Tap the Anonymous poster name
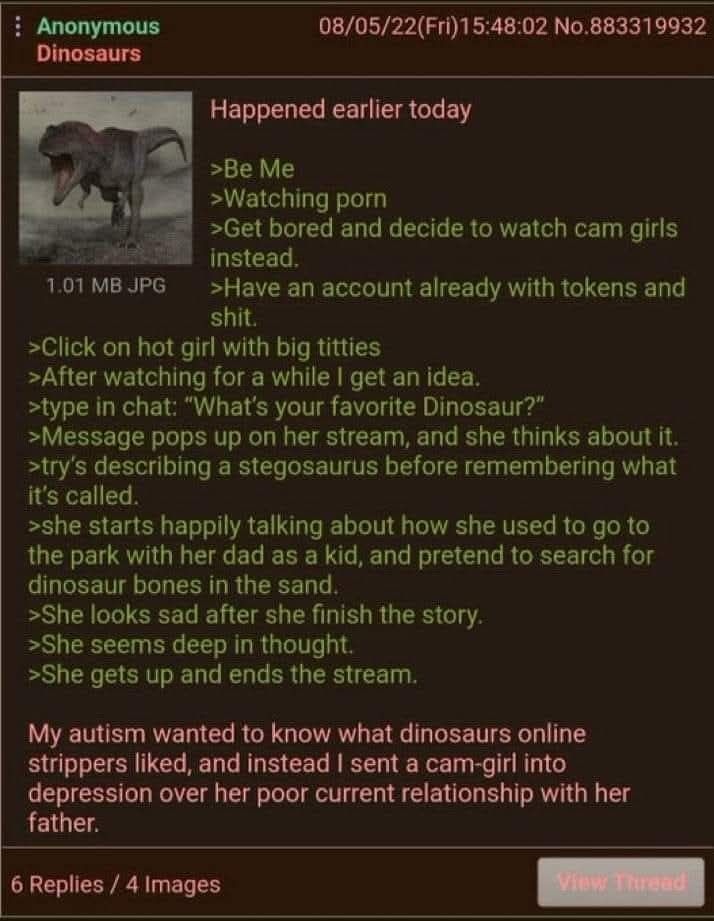The height and width of the screenshot is (921, 714). click(x=98, y=26)
